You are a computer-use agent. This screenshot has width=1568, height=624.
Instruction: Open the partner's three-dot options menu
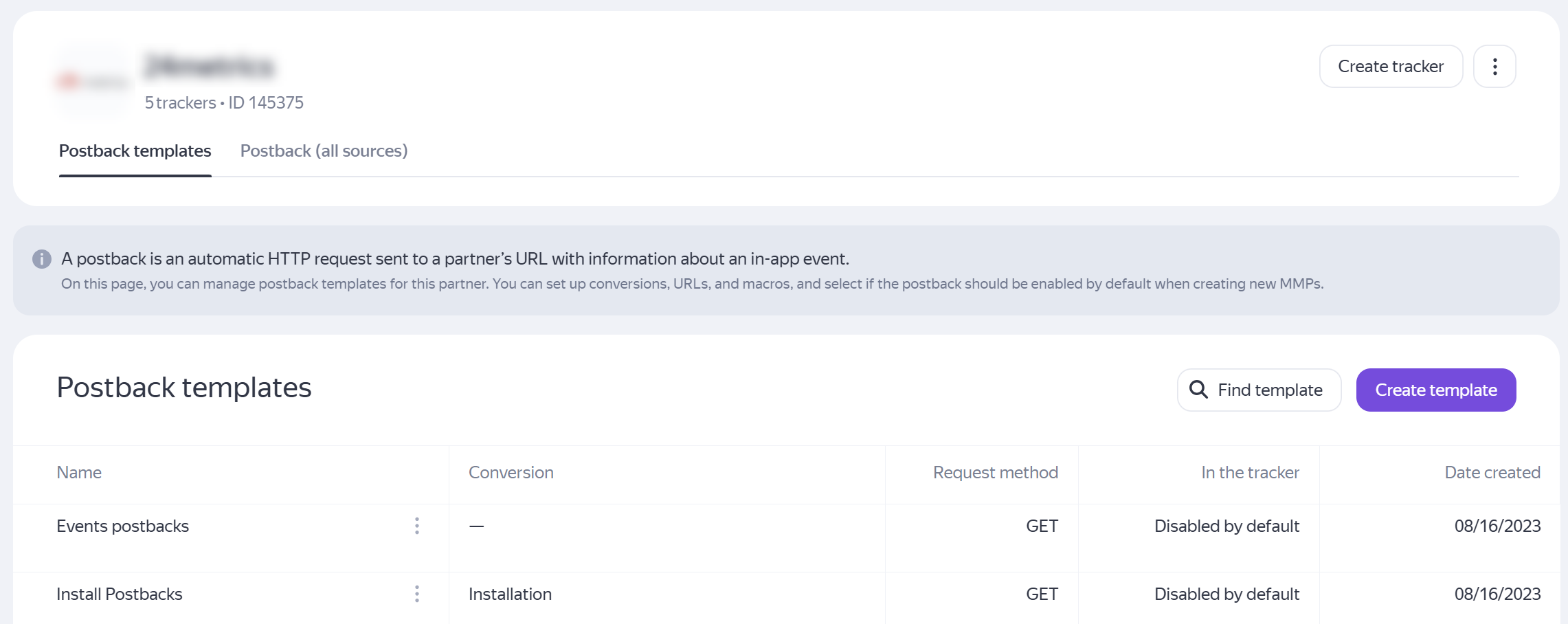[1494, 67]
